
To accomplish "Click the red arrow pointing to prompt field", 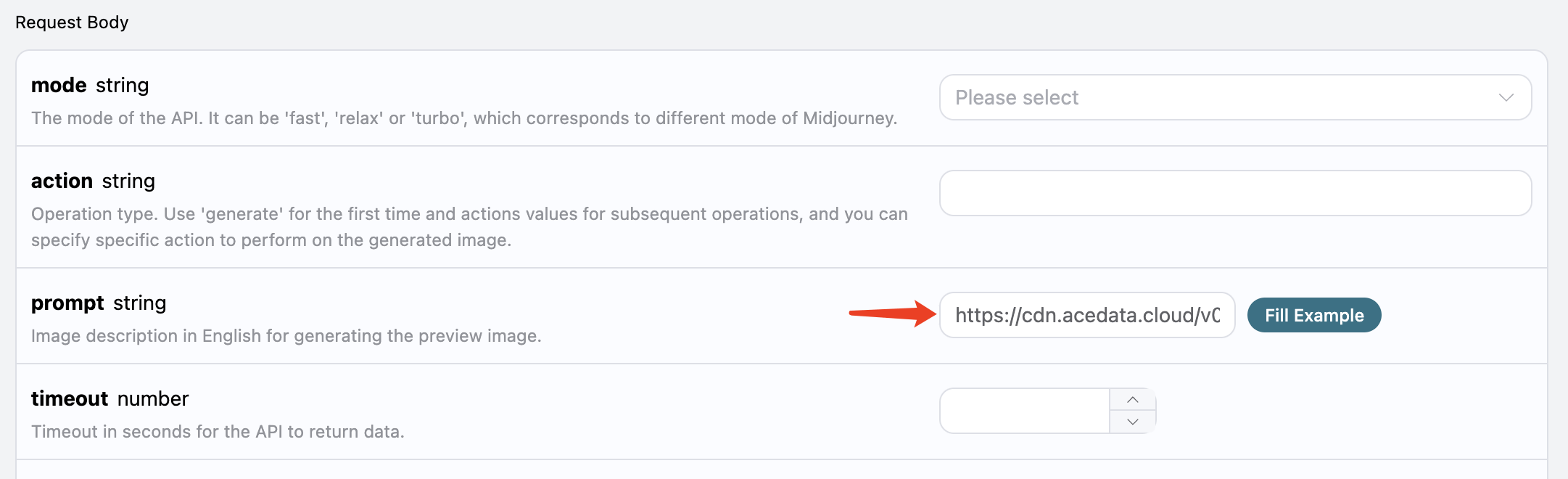I will click(x=893, y=314).
